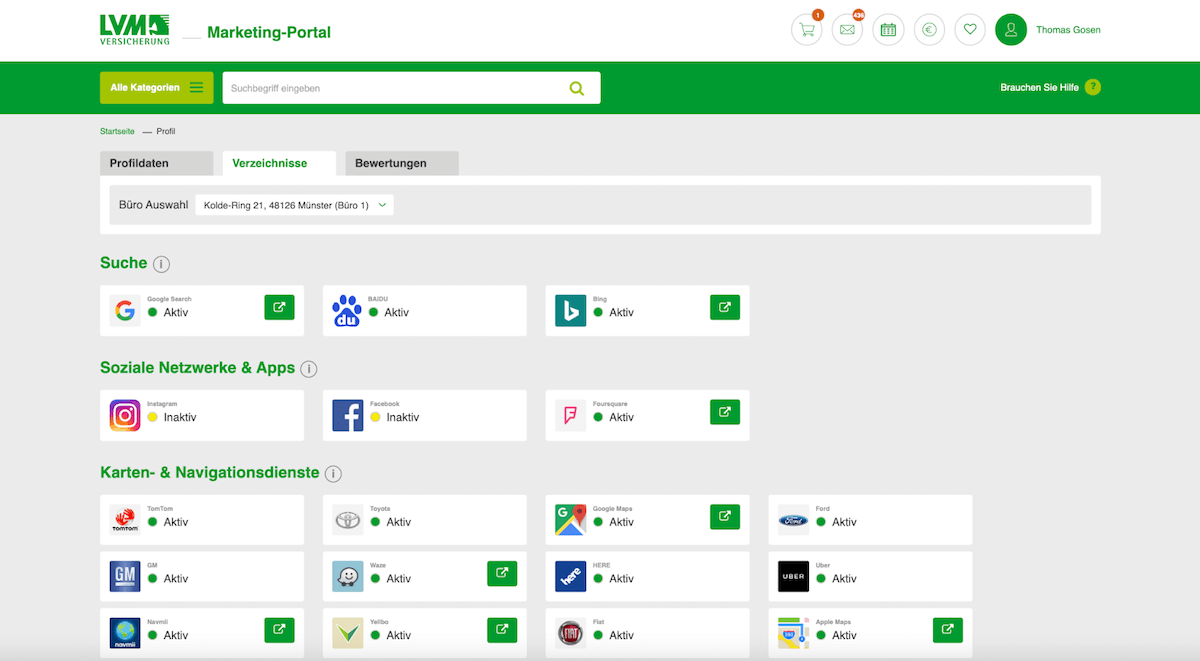Click the Thomas Gosen user name
Image resolution: width=1200 pixels, height=661 pixels.
click(x=1068, y=30)
